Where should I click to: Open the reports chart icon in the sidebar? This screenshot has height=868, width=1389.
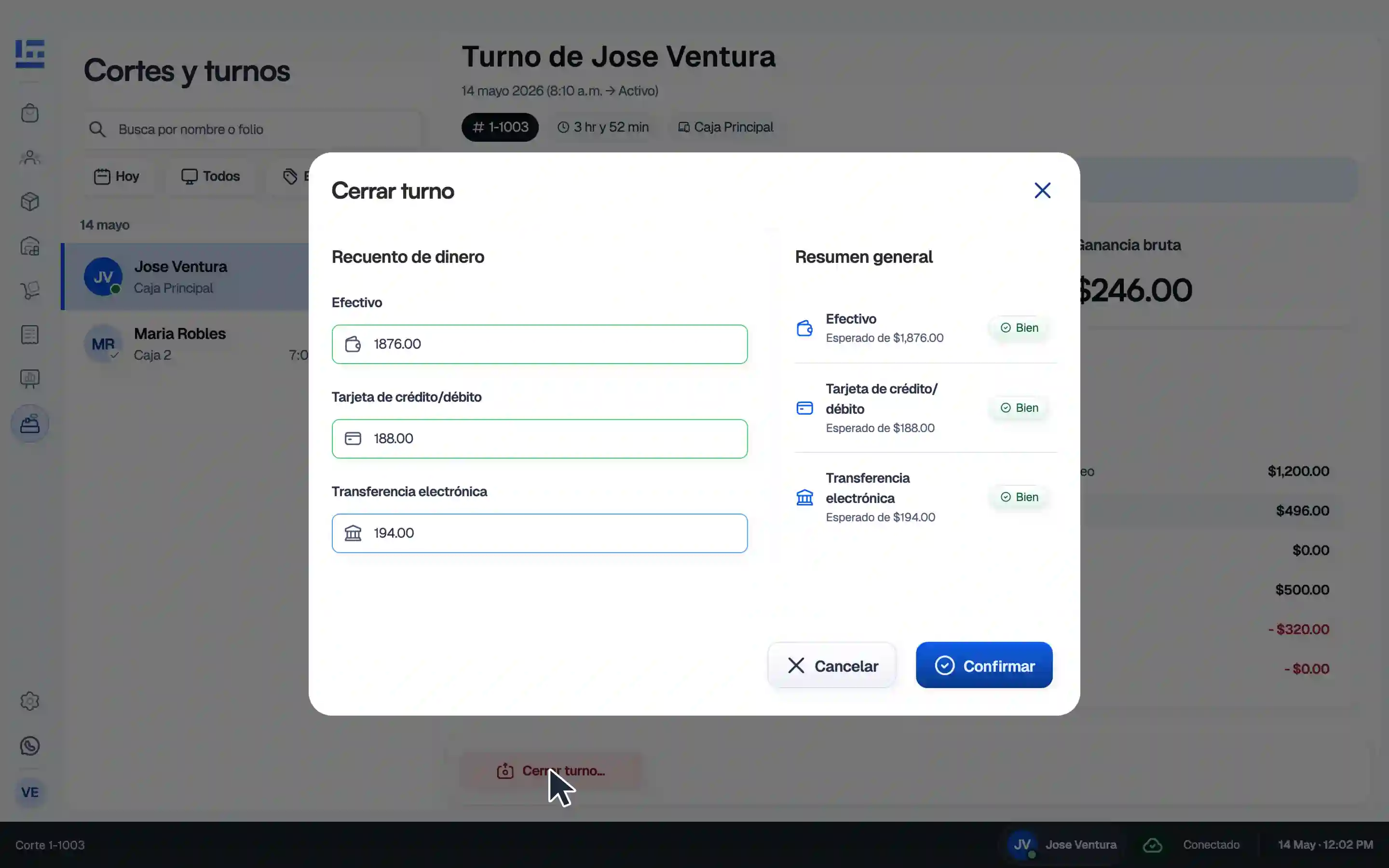30,379
